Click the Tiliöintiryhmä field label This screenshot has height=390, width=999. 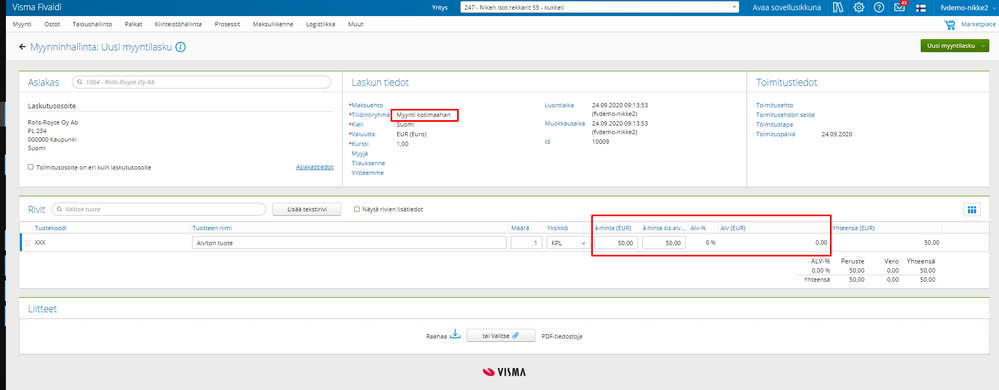coord(370,115)
